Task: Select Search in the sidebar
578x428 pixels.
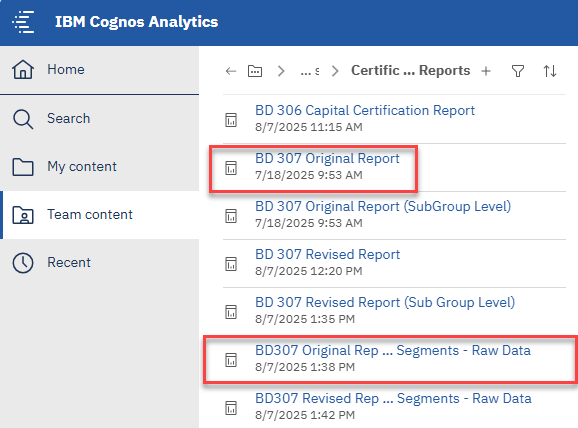Action: click(100, 119)
